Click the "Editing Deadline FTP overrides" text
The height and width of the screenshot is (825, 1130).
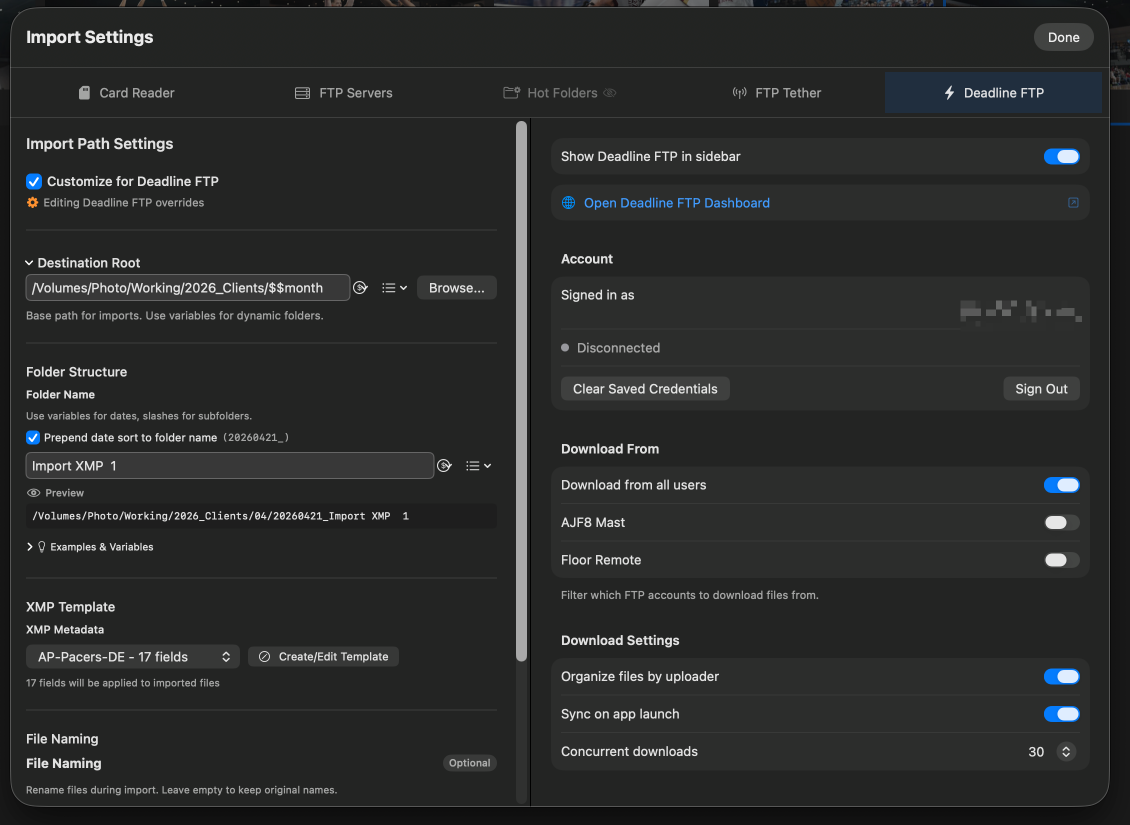point(123,202)
